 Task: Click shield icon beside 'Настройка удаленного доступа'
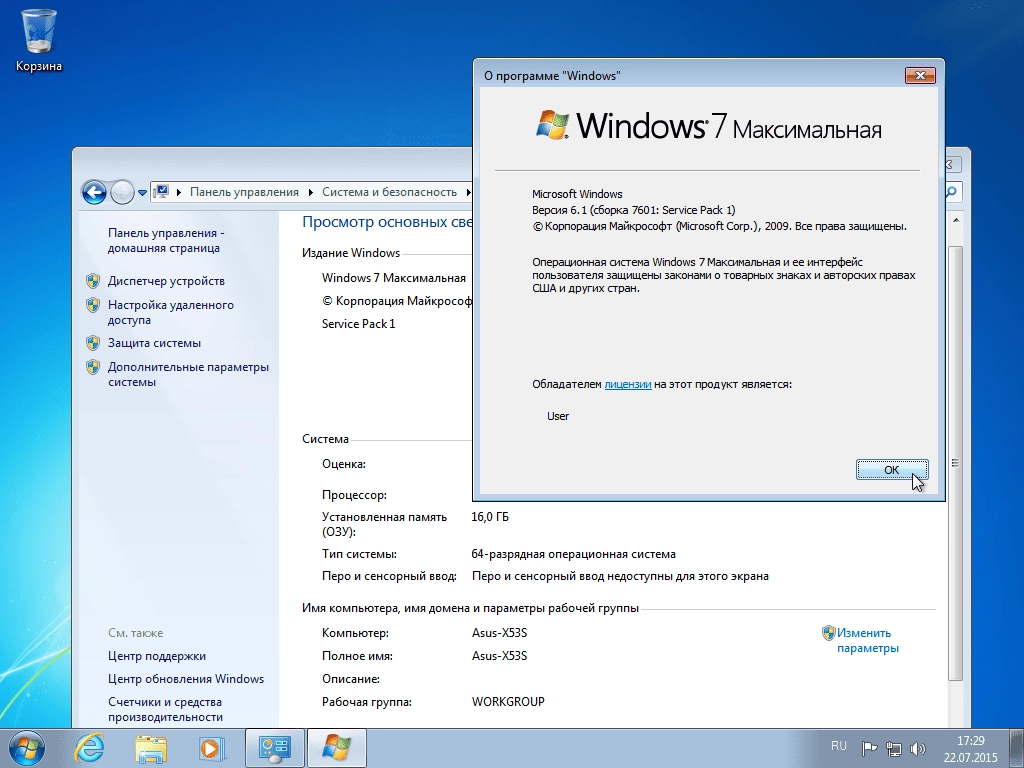(93, 305)
